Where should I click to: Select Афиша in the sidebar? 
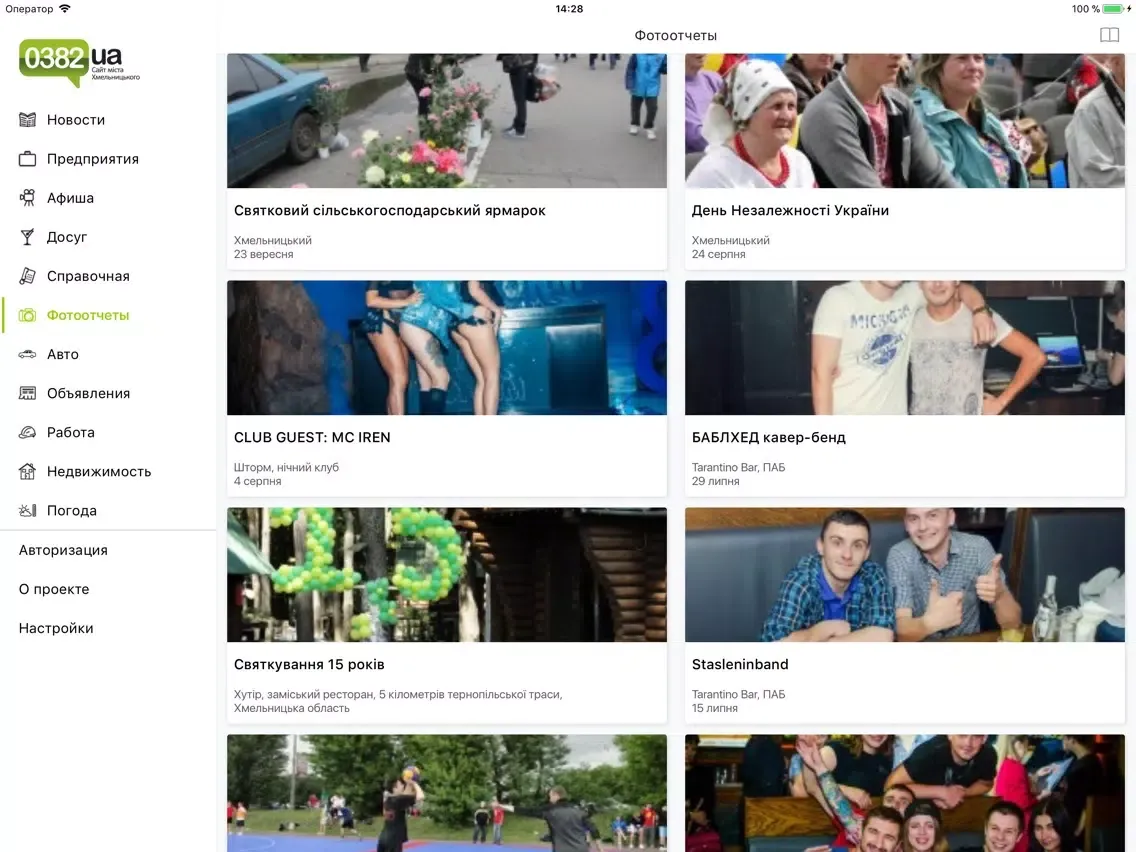pos(109,198)
